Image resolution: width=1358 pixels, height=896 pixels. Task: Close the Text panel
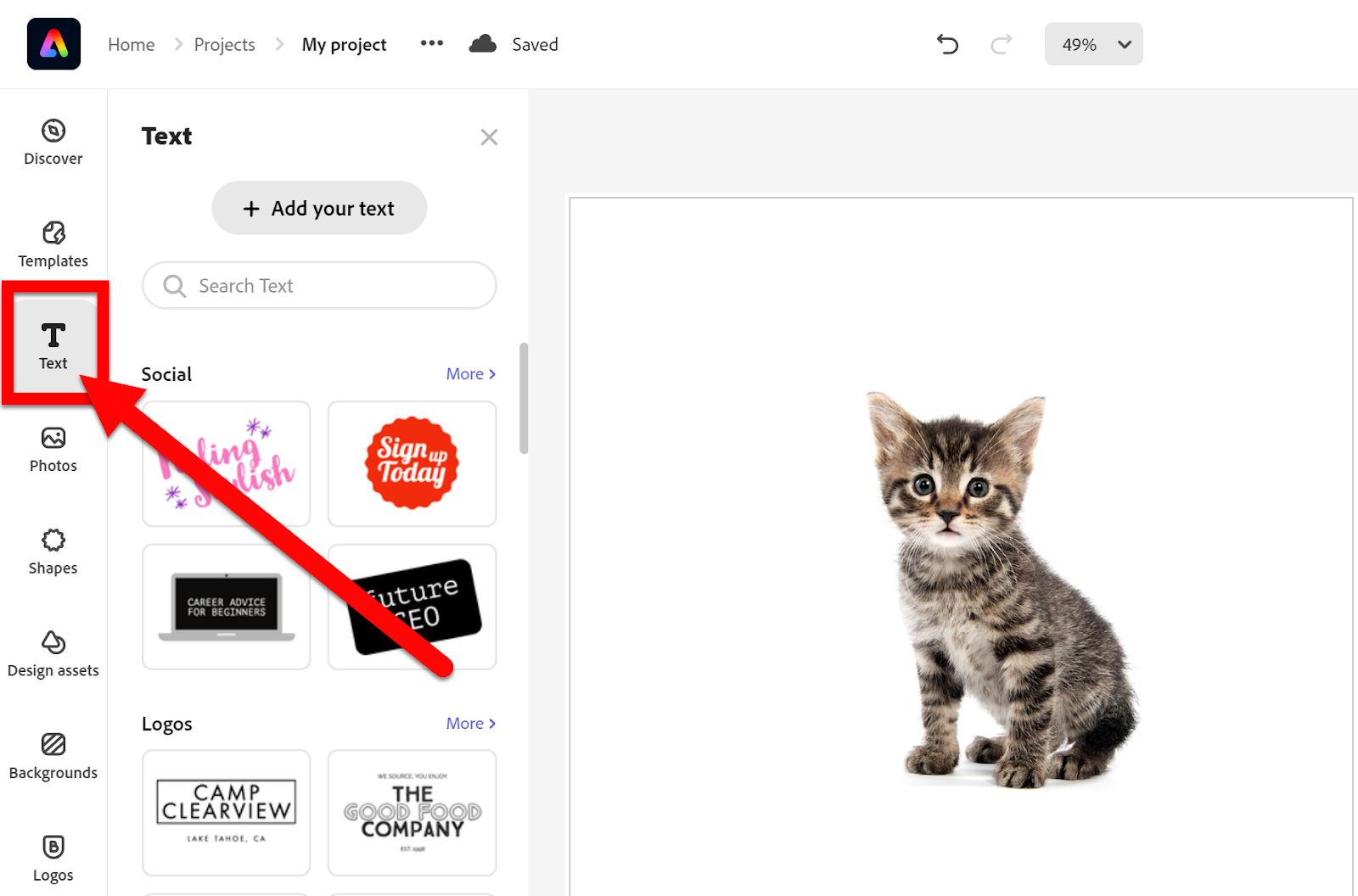click(x=489, y=137)
